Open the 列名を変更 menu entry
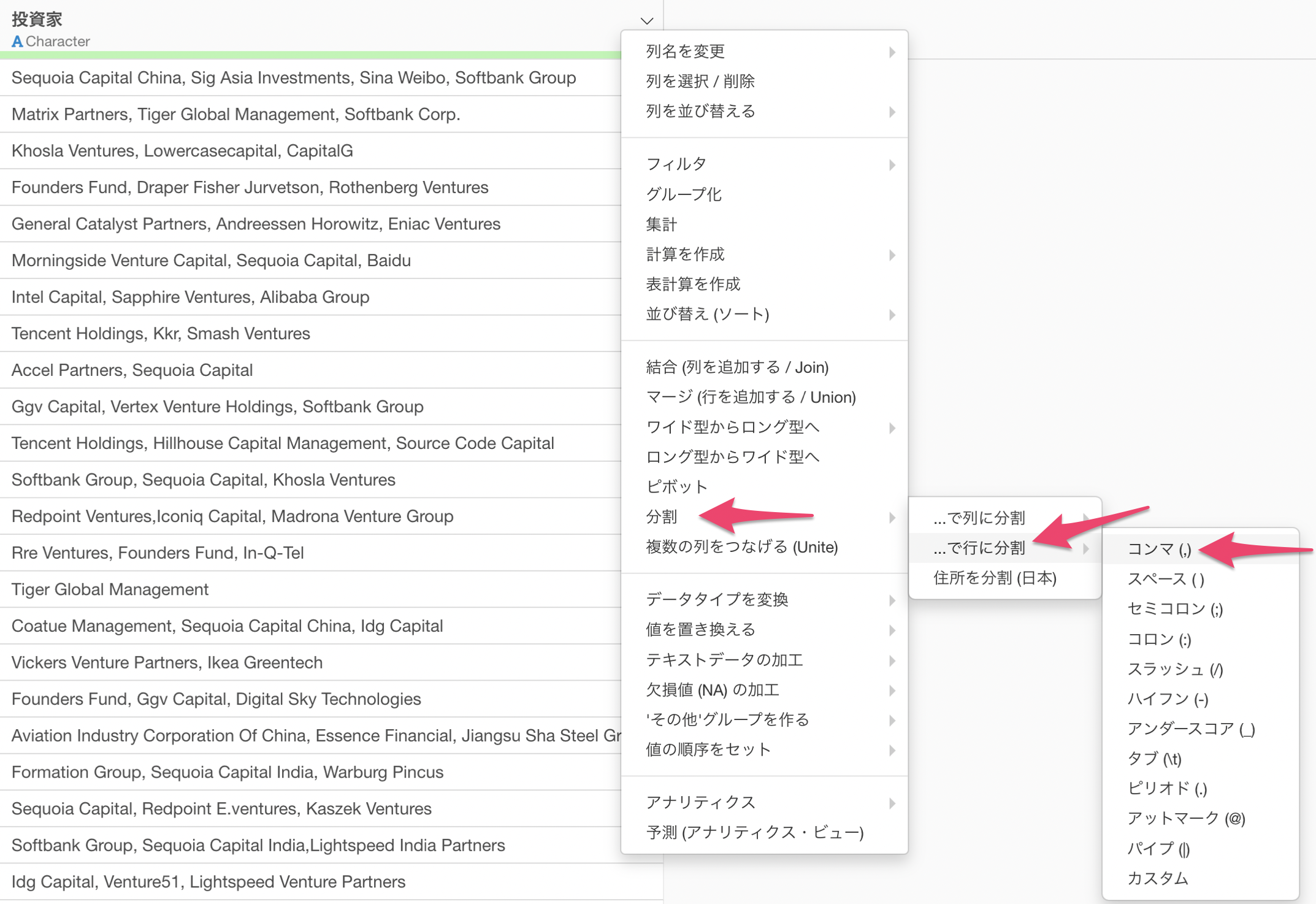 pos(764,52)
